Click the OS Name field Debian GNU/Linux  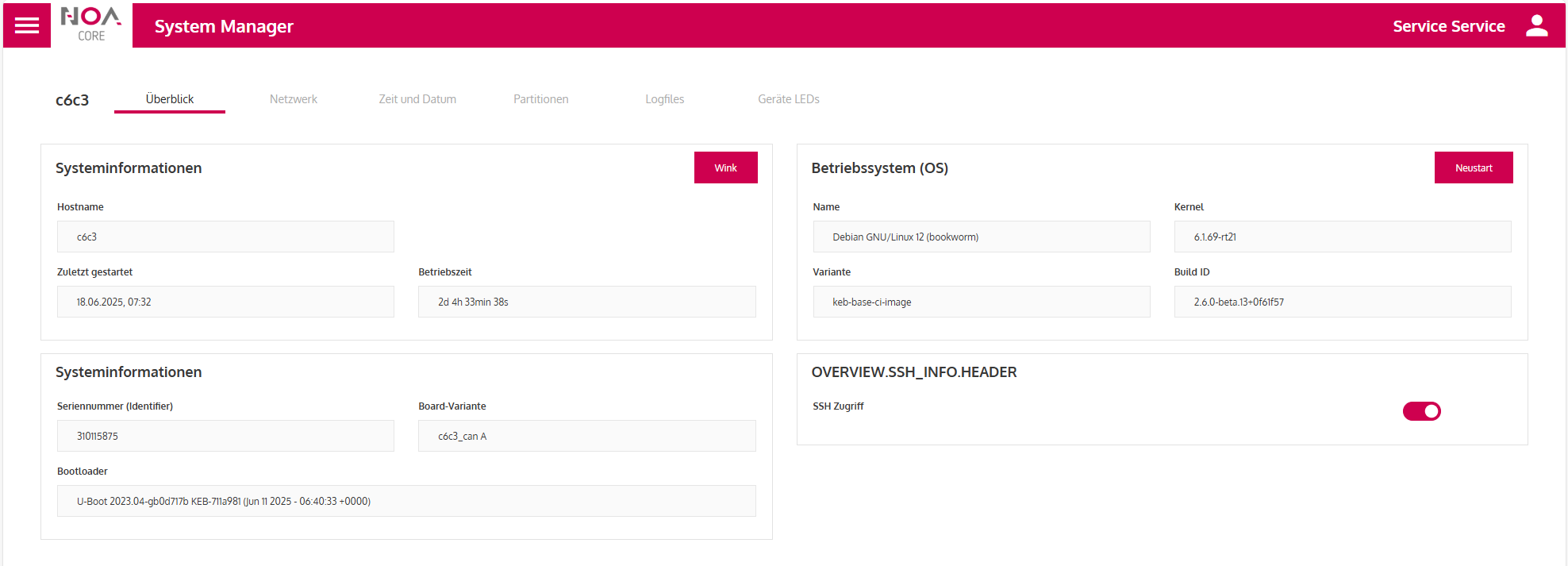click(982, 237)
